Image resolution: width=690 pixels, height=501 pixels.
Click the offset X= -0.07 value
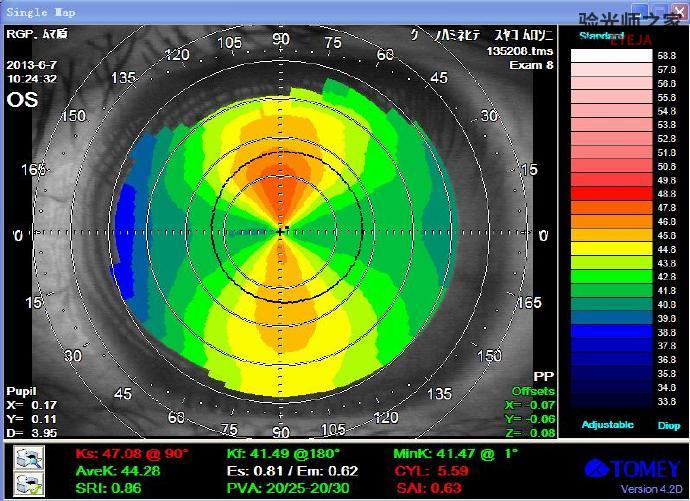tap(530, 405)
